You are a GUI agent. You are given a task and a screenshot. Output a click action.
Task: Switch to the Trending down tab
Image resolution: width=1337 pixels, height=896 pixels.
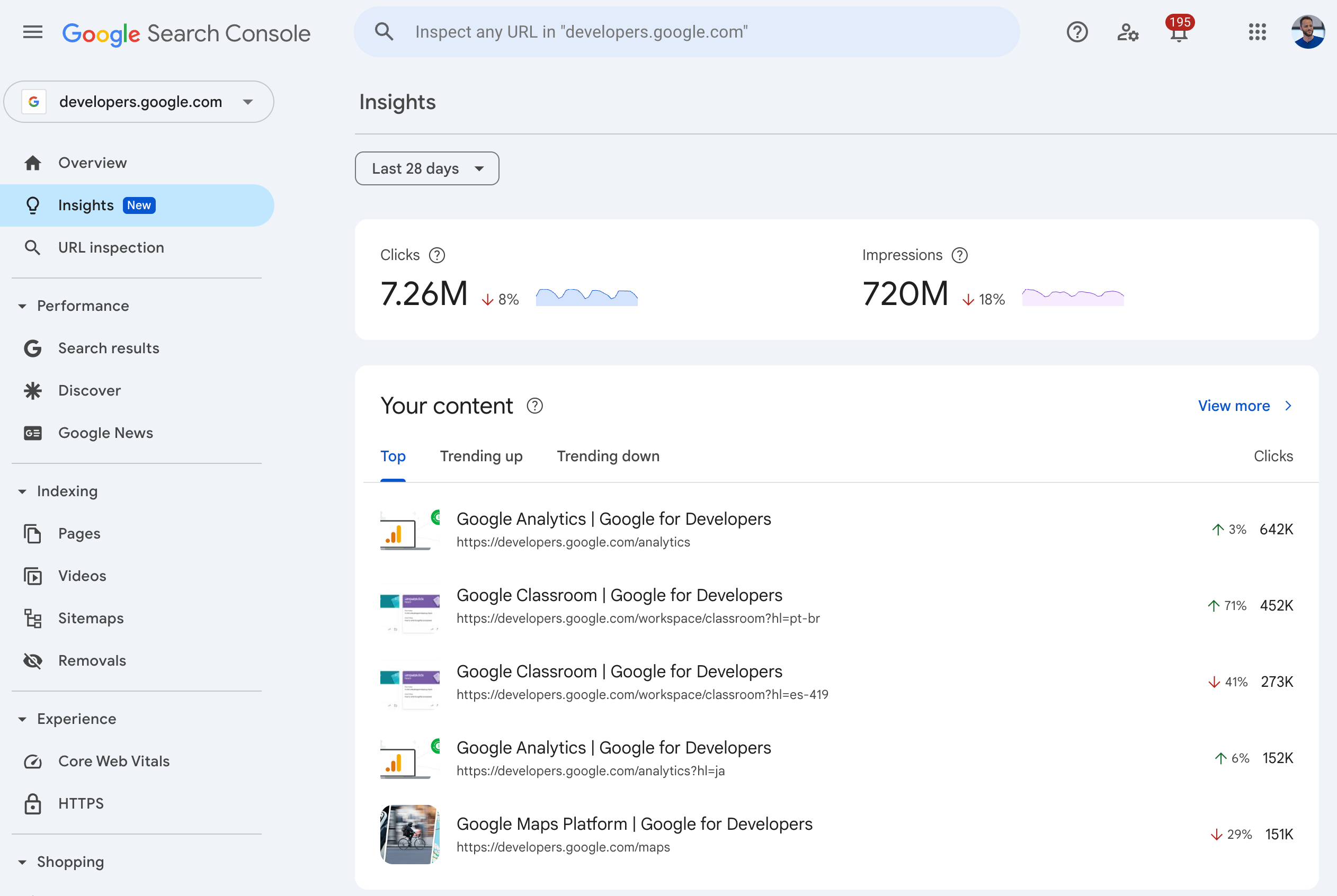pos(608,456)
